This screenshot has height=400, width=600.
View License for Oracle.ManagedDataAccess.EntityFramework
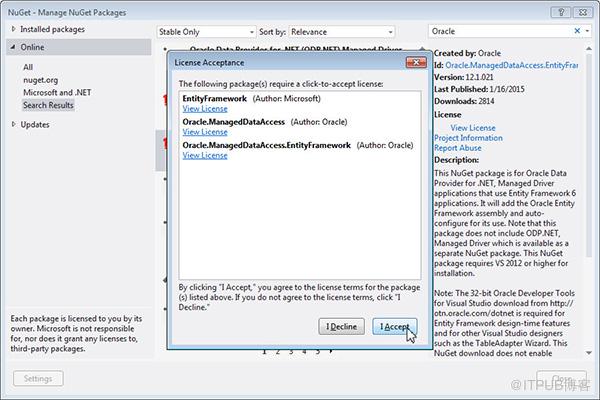(x=205, y=155)
